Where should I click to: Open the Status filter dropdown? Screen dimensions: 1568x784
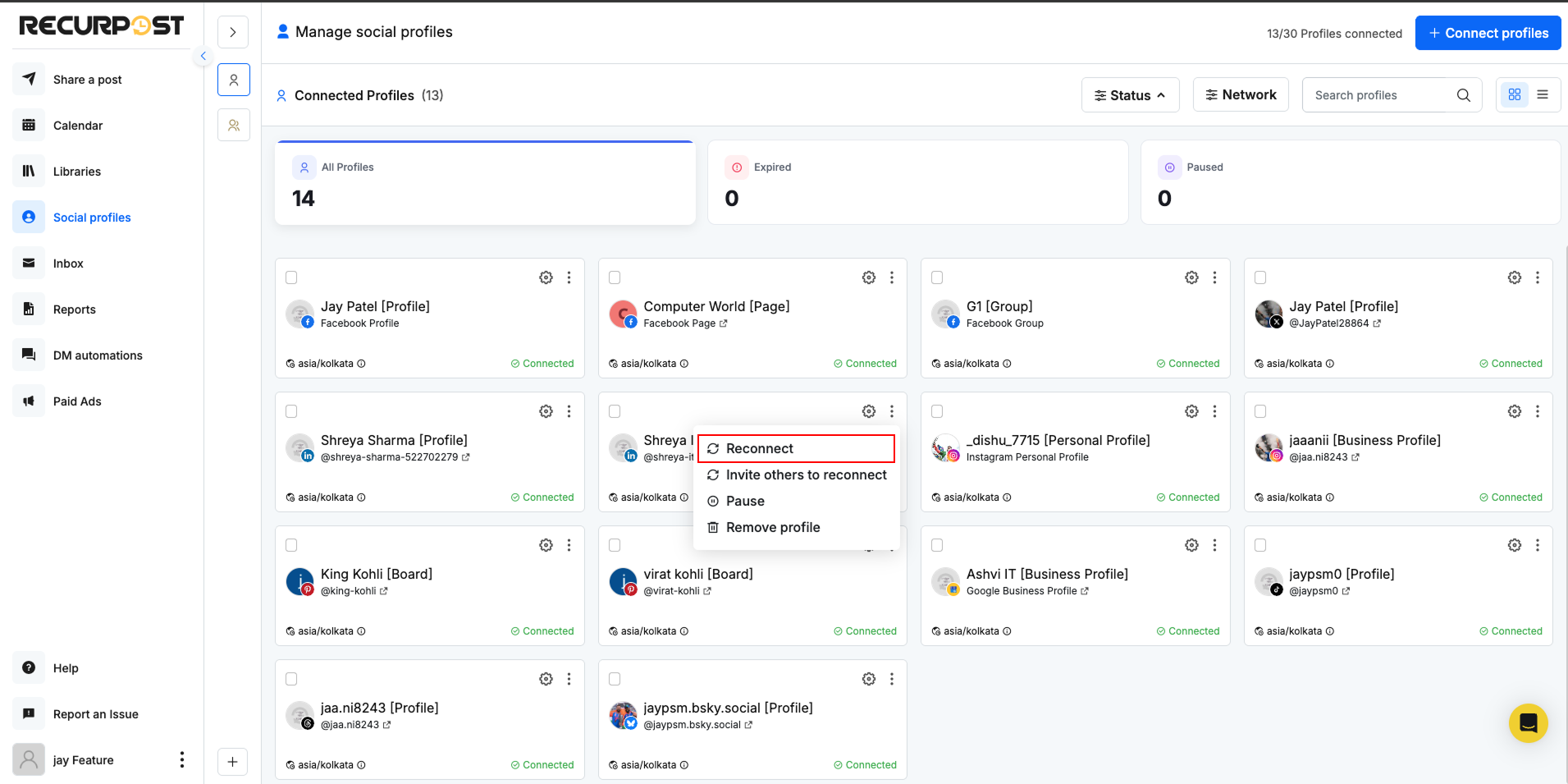click(x=1130, y=95)
